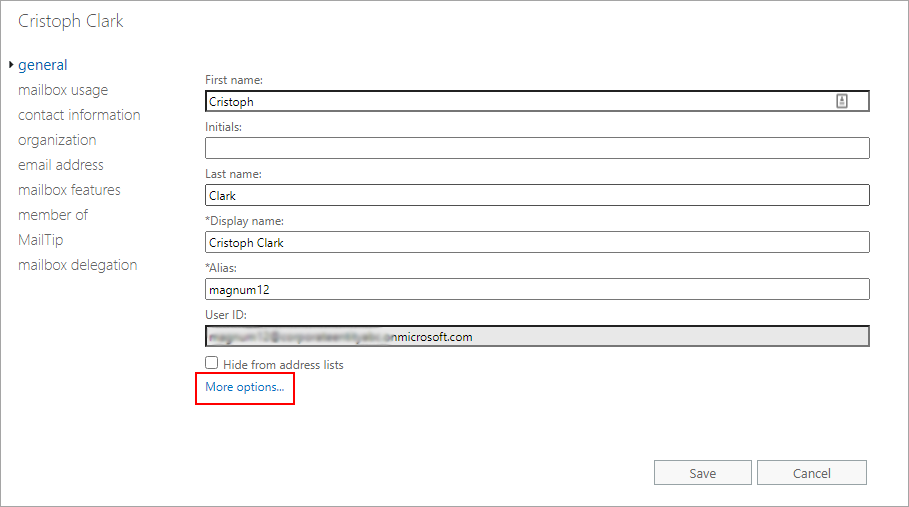Select the MailTip section

pyautogui.click(x=40, y=240)
